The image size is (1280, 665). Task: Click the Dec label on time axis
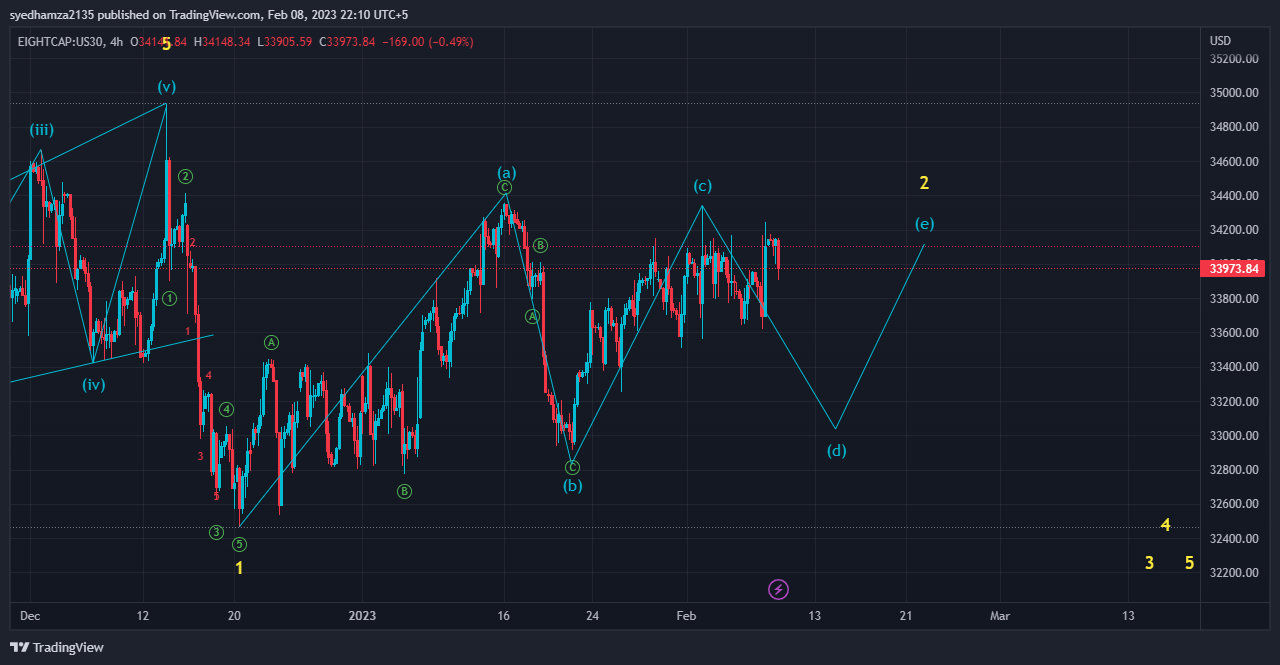point(29,616)
